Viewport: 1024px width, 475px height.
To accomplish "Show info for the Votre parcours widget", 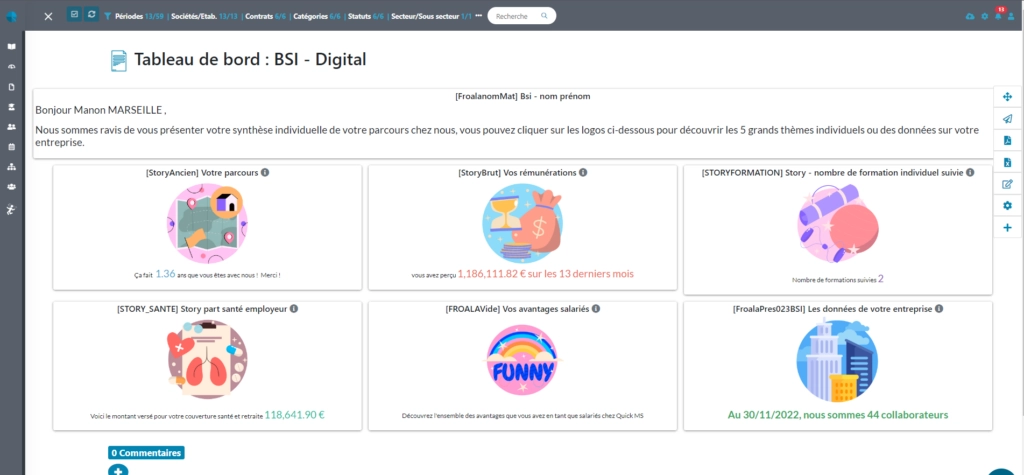I will click(266, 172).
